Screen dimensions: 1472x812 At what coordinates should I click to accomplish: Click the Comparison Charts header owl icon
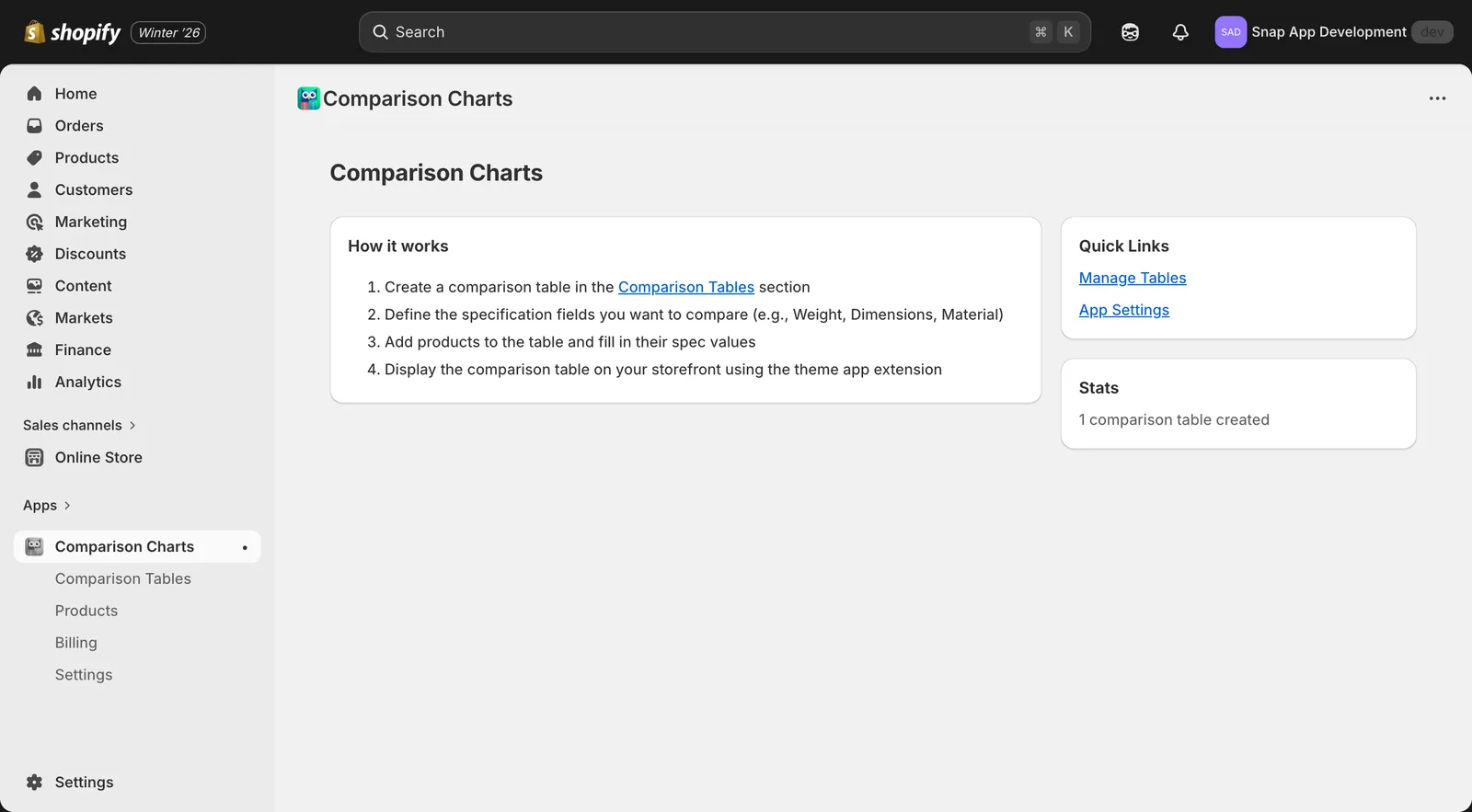(308, 98)
